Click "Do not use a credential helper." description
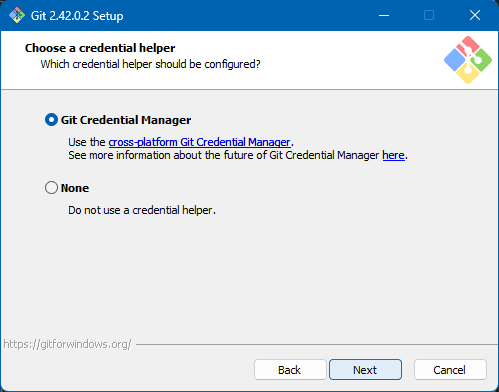 pos(142,210)
